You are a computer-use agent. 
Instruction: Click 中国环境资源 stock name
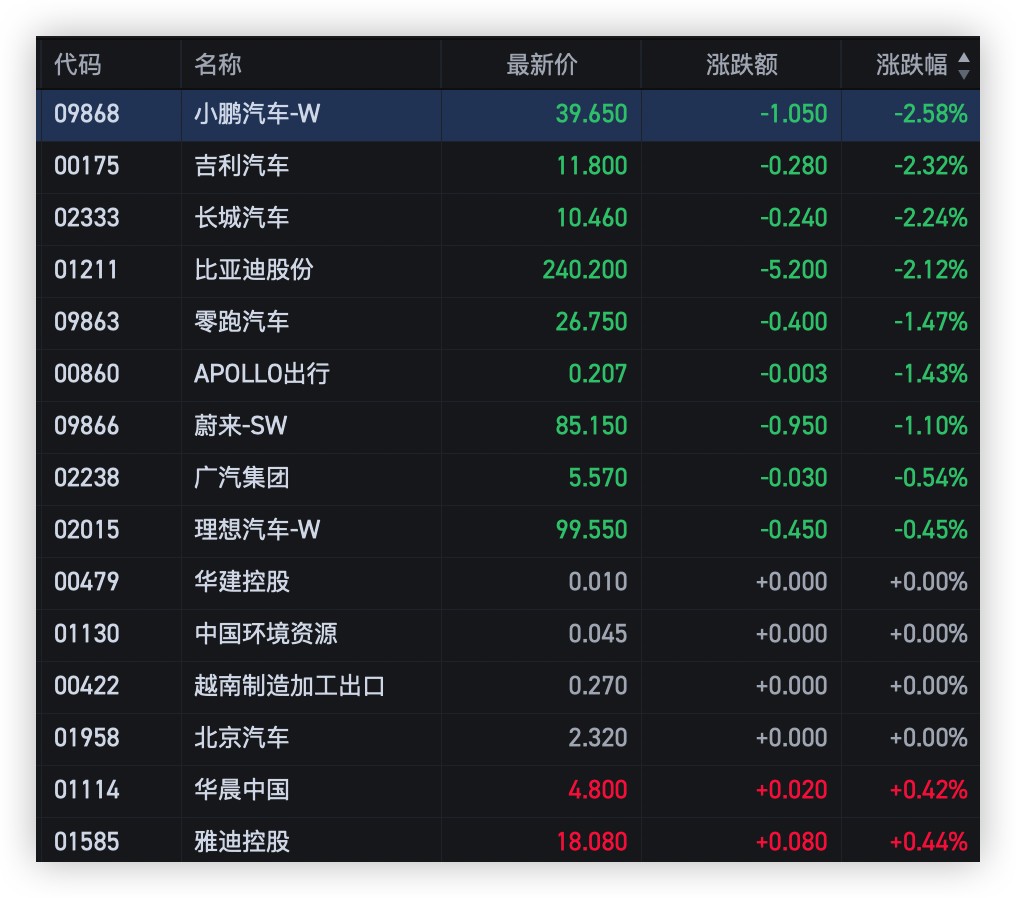[266, 634]
